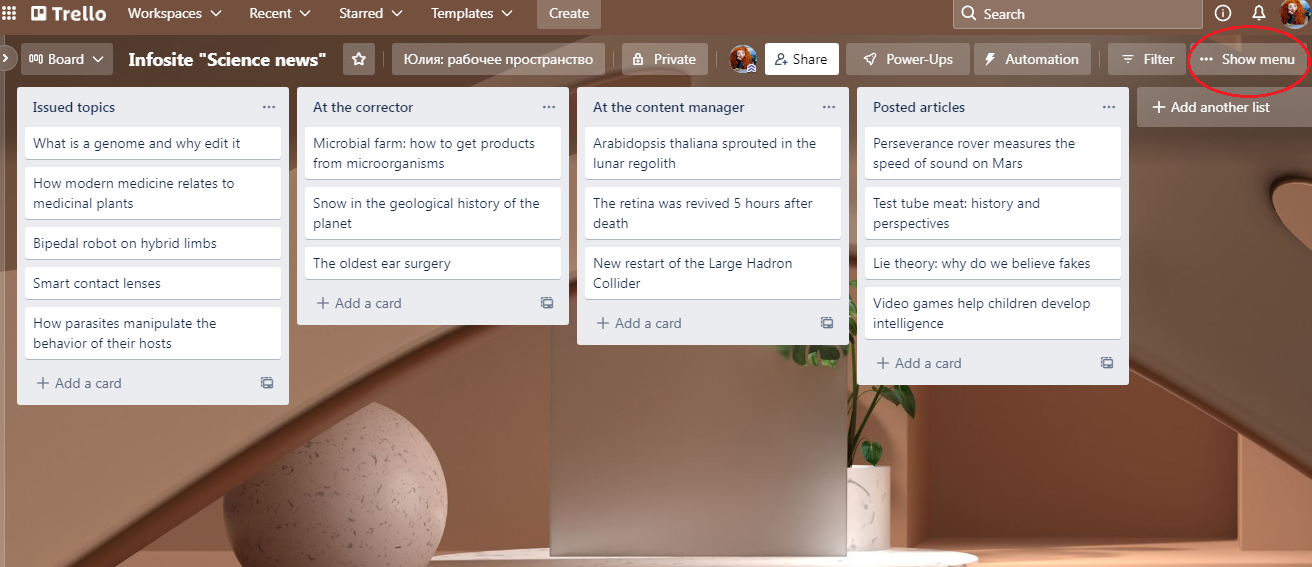Add a card to Issued topics
The image size is (1312, 567).
[138, 383]
